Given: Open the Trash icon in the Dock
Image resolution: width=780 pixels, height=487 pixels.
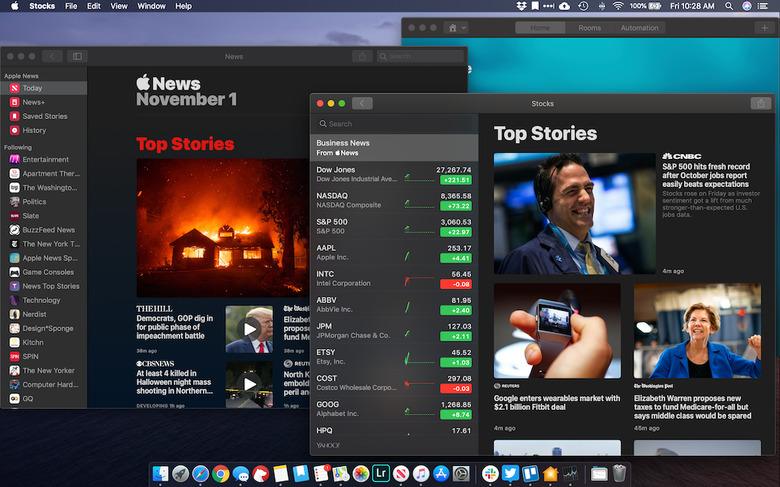Looking at the screenshot, I should click(619, 473).
